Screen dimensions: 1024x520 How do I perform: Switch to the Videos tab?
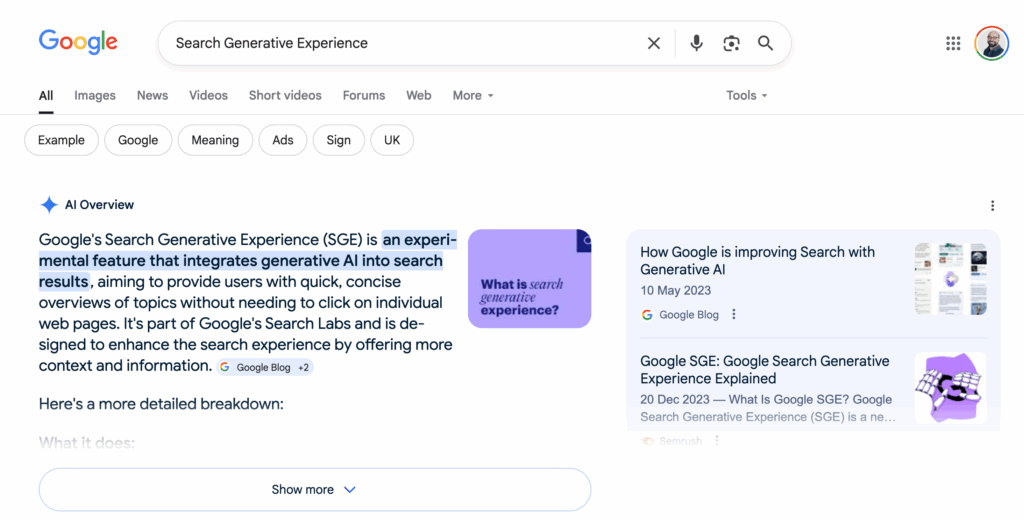tap(208, 95)
